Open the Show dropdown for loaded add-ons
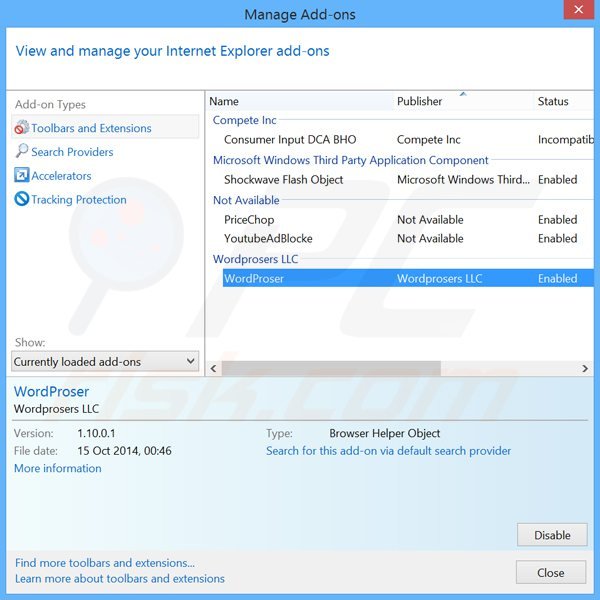 105,362
